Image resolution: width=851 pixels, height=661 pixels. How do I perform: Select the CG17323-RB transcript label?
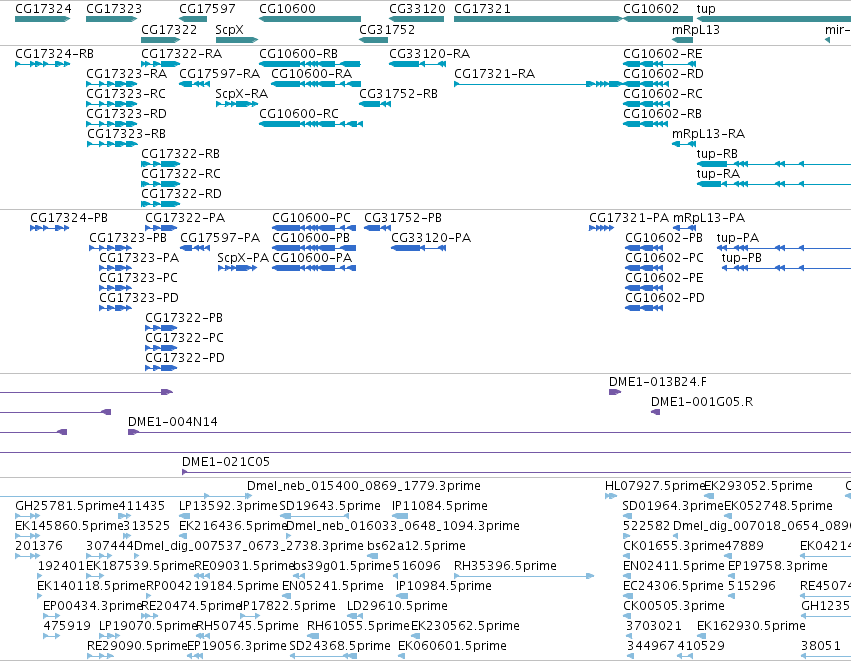pyautogui.click(x=126, y=134)
